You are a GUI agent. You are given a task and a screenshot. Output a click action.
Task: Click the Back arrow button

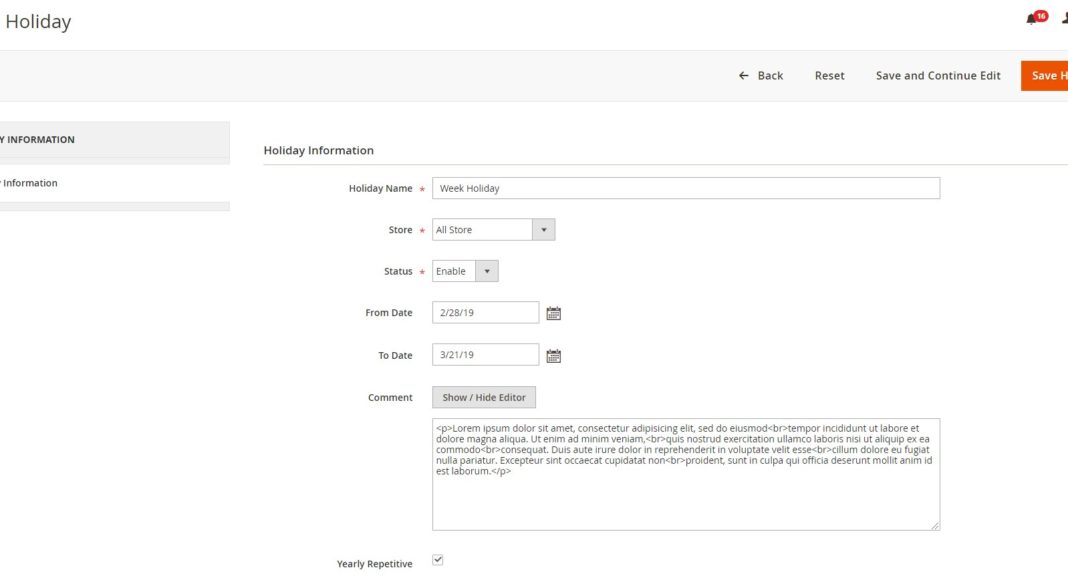pyautogui.click(x=761, y=76)
